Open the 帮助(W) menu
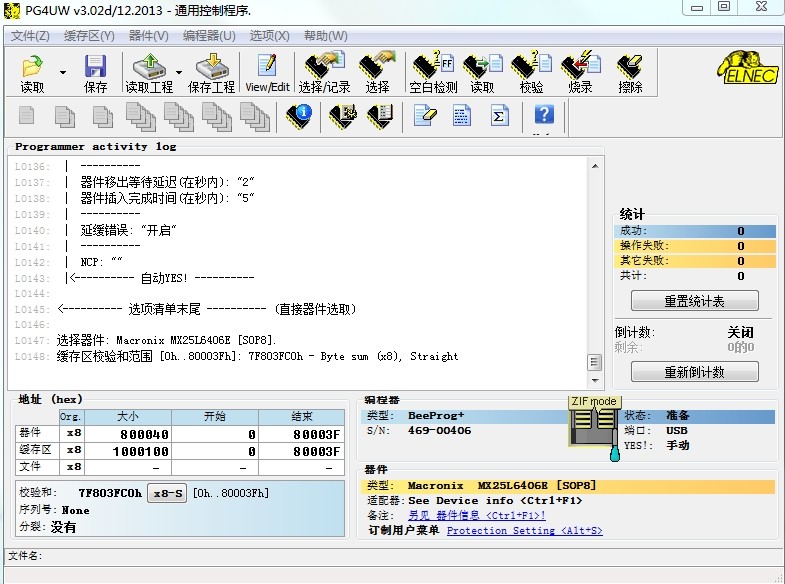The image size is (785, 584). pos(325,36)
